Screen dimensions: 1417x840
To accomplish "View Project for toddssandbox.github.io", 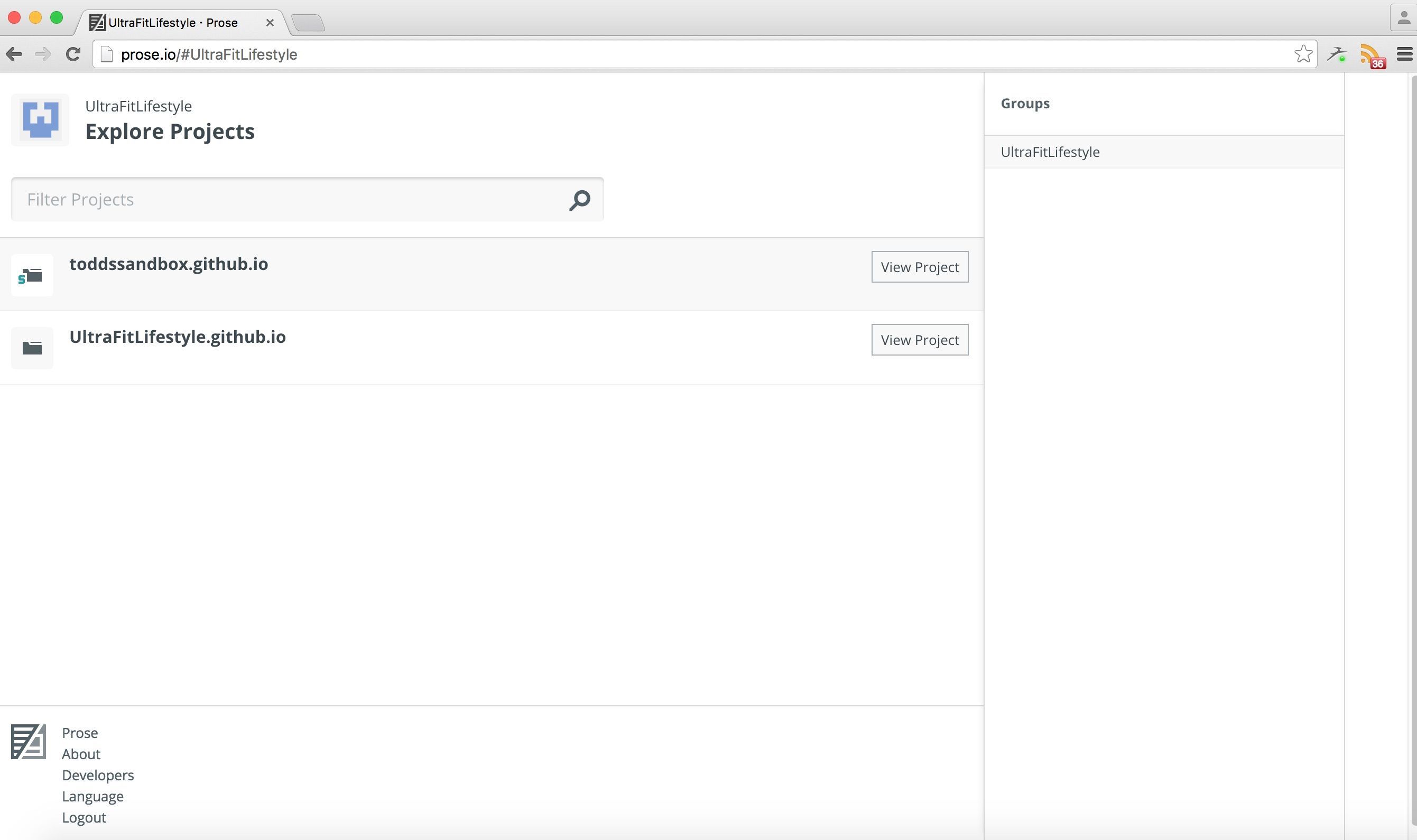I will click(919, 267).
